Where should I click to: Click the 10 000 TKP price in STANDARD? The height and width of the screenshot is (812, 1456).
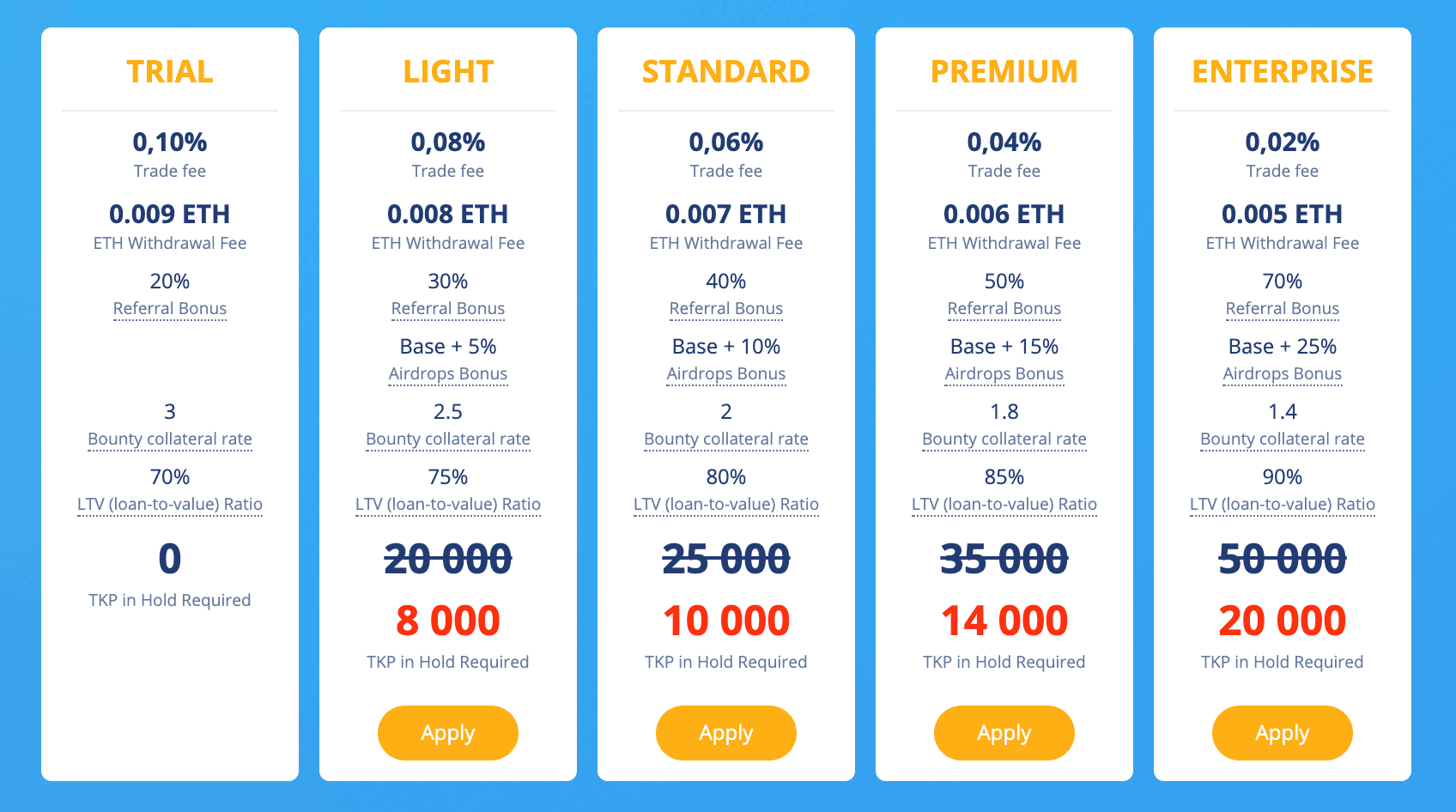[726, 621]
